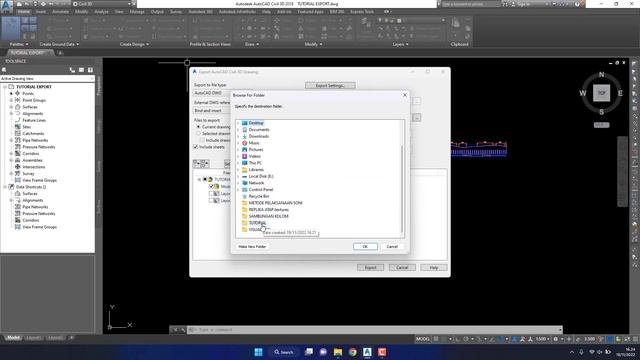Click the Export button in export dialog
The image size is (640, 360).
pos(370,267)
